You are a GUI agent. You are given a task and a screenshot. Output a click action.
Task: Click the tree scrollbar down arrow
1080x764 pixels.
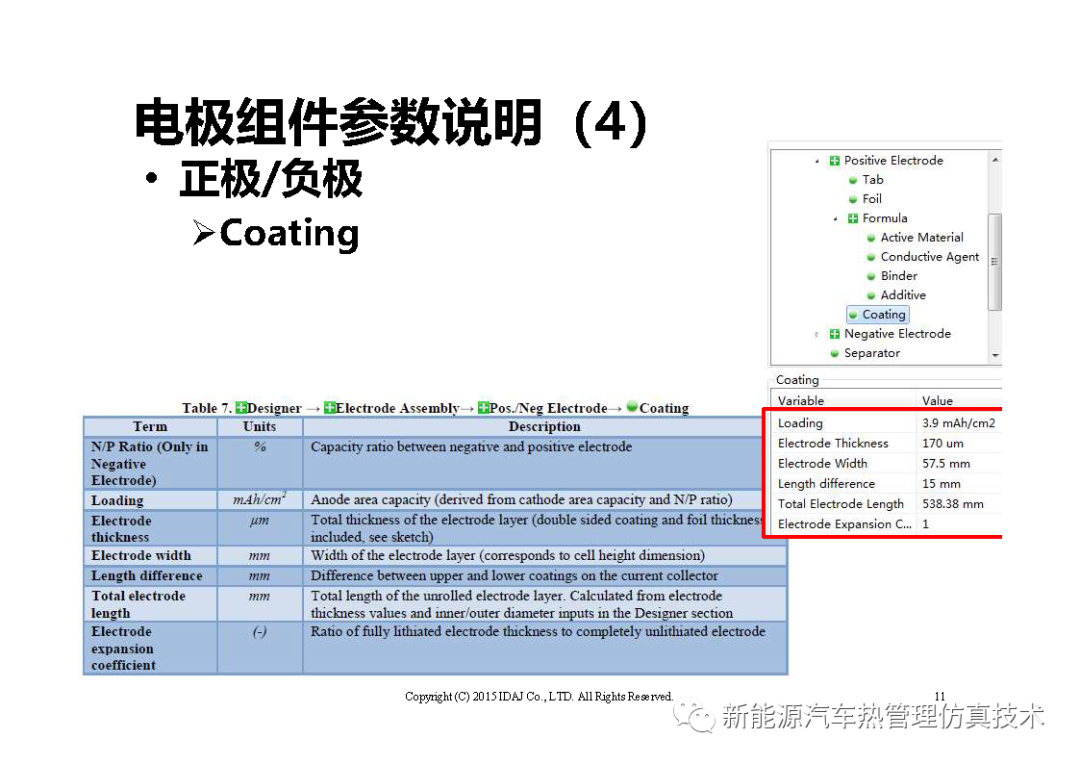[995, 355]
